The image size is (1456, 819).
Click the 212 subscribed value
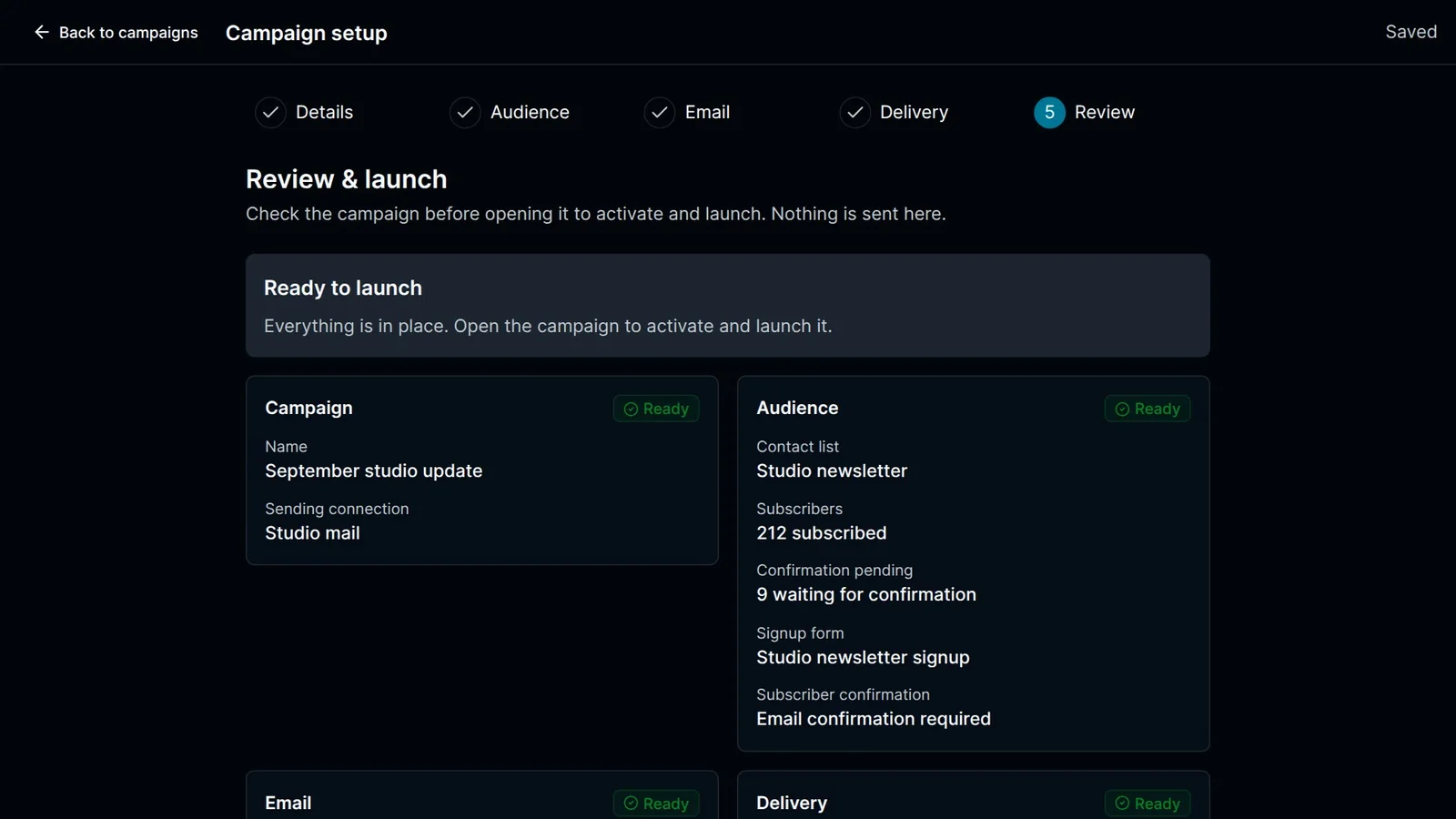(x=822, y=533)
